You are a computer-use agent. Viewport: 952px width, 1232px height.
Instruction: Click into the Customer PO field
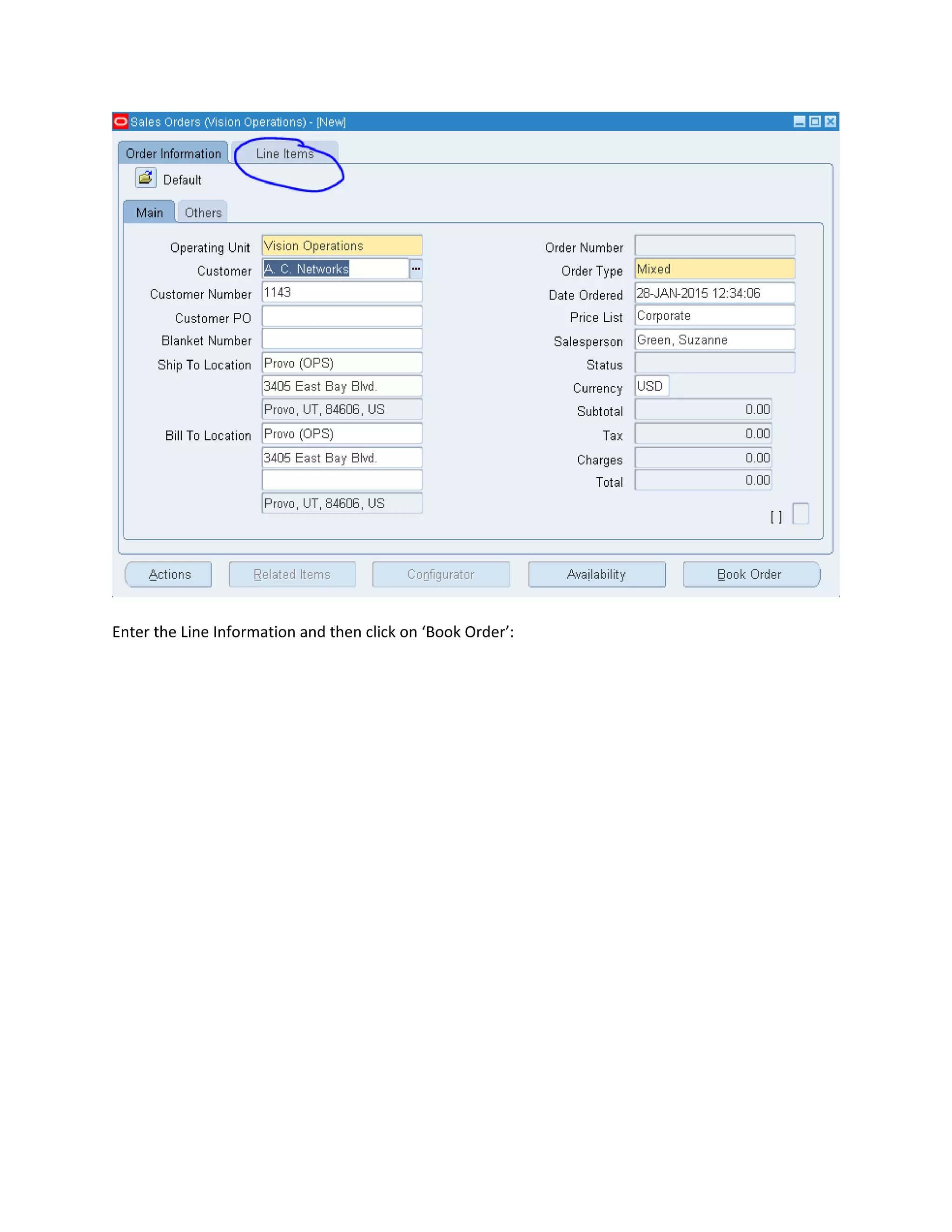coord(342,317)
